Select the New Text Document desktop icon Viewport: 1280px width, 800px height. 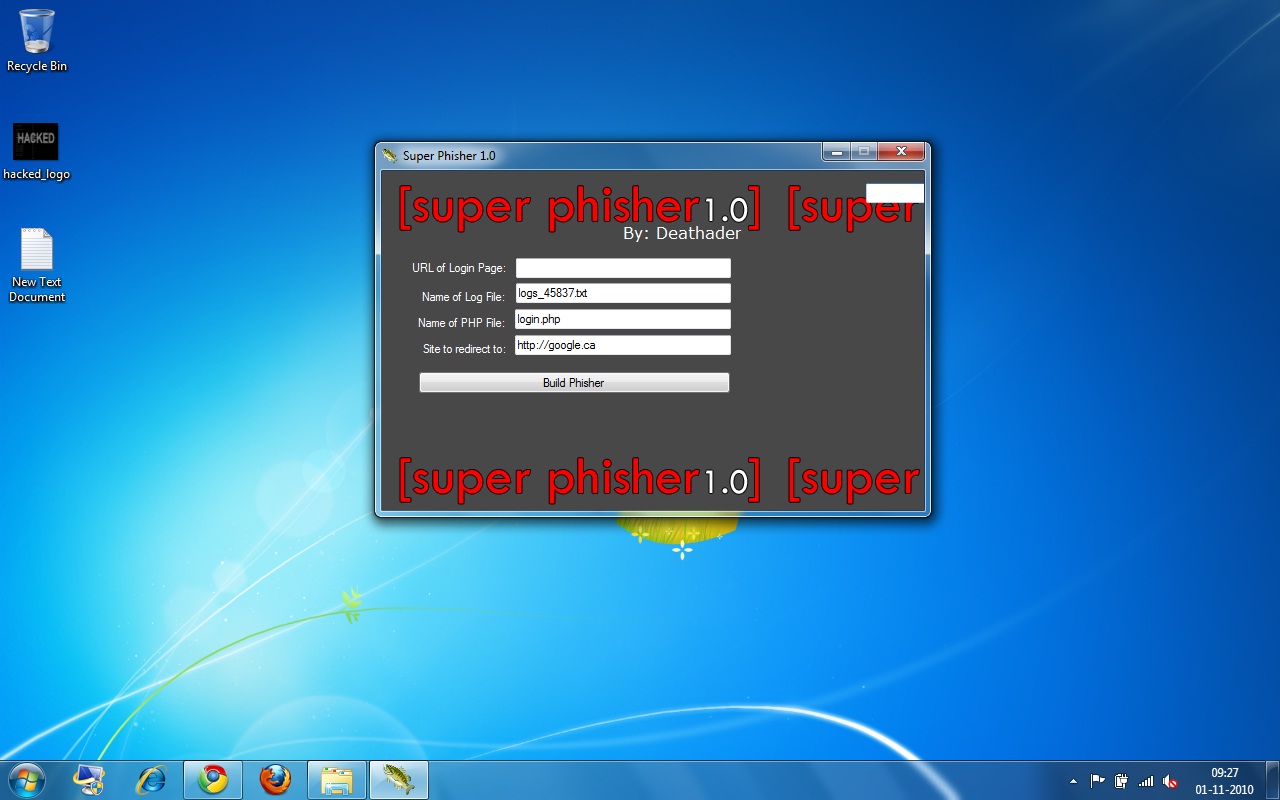coord(37,265)
